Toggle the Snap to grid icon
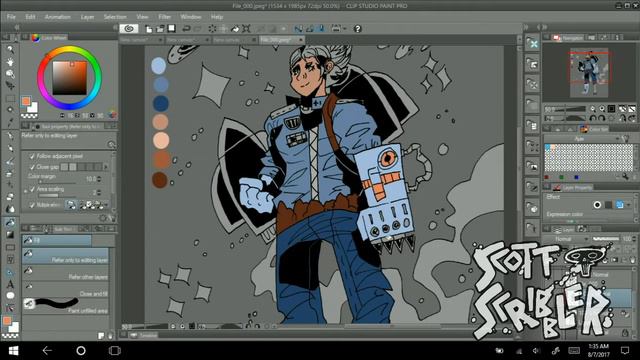 (x=322, y=29)
